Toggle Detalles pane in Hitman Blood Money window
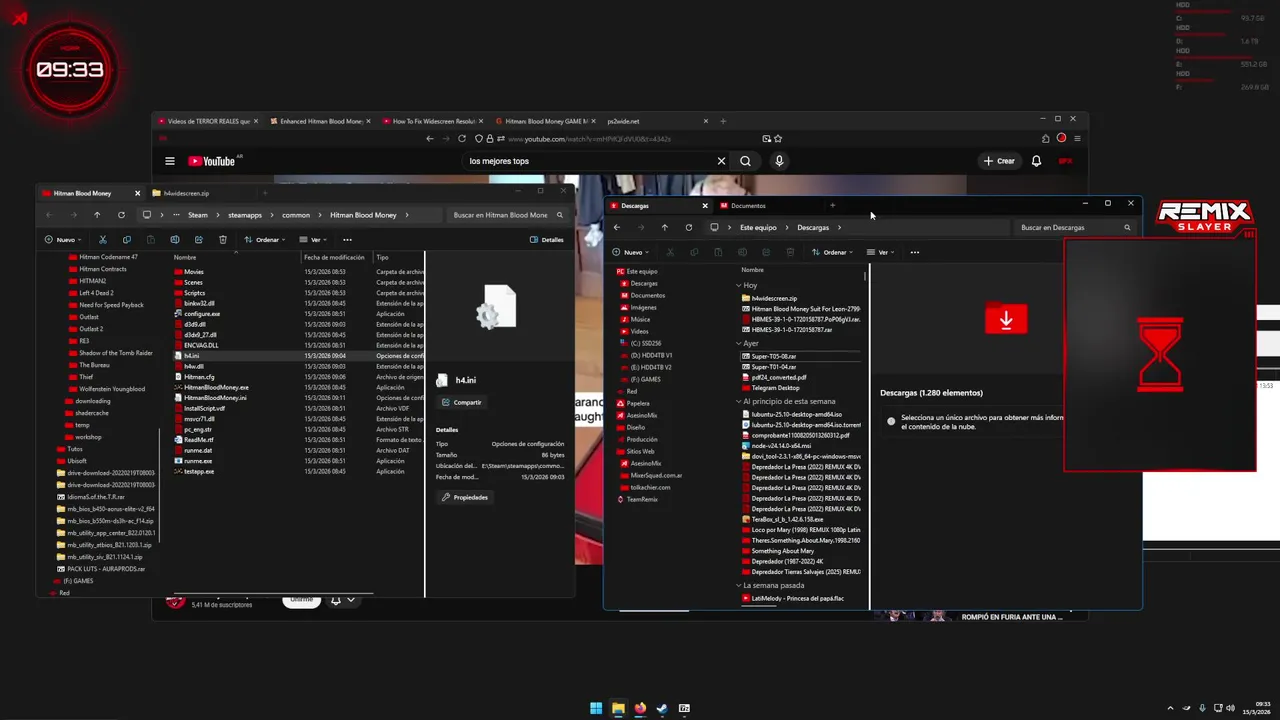Viewport: 1280px width, 720px height. 547,240
